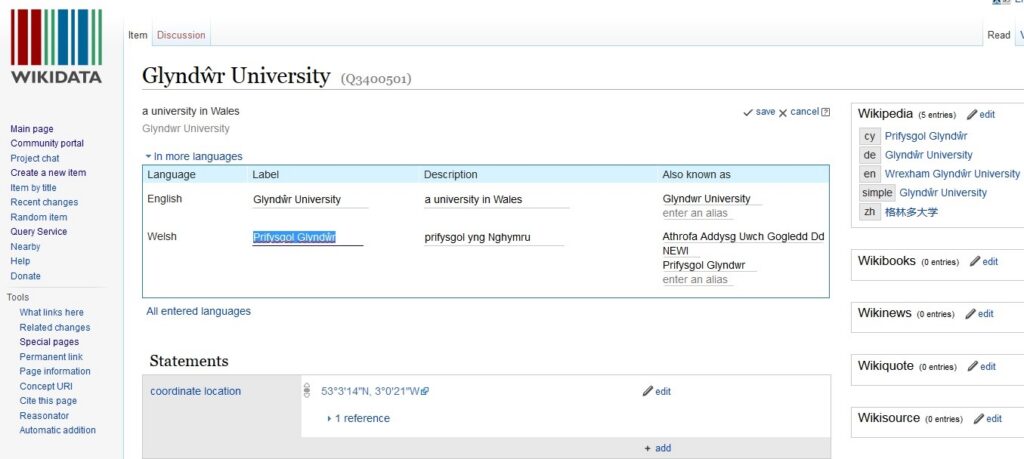
Task: Open Project chat
Action: [35, 159]
